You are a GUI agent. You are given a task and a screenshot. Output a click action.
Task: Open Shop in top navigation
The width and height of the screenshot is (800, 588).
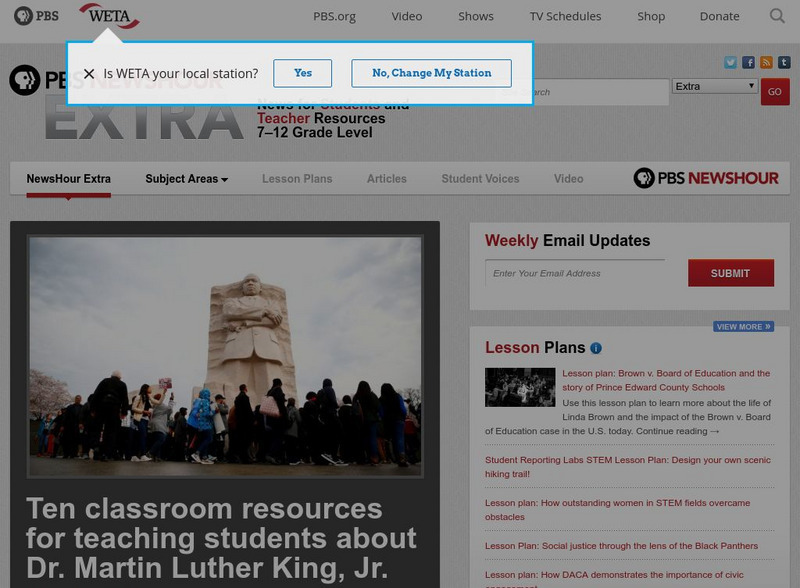[x=651, y=16]
